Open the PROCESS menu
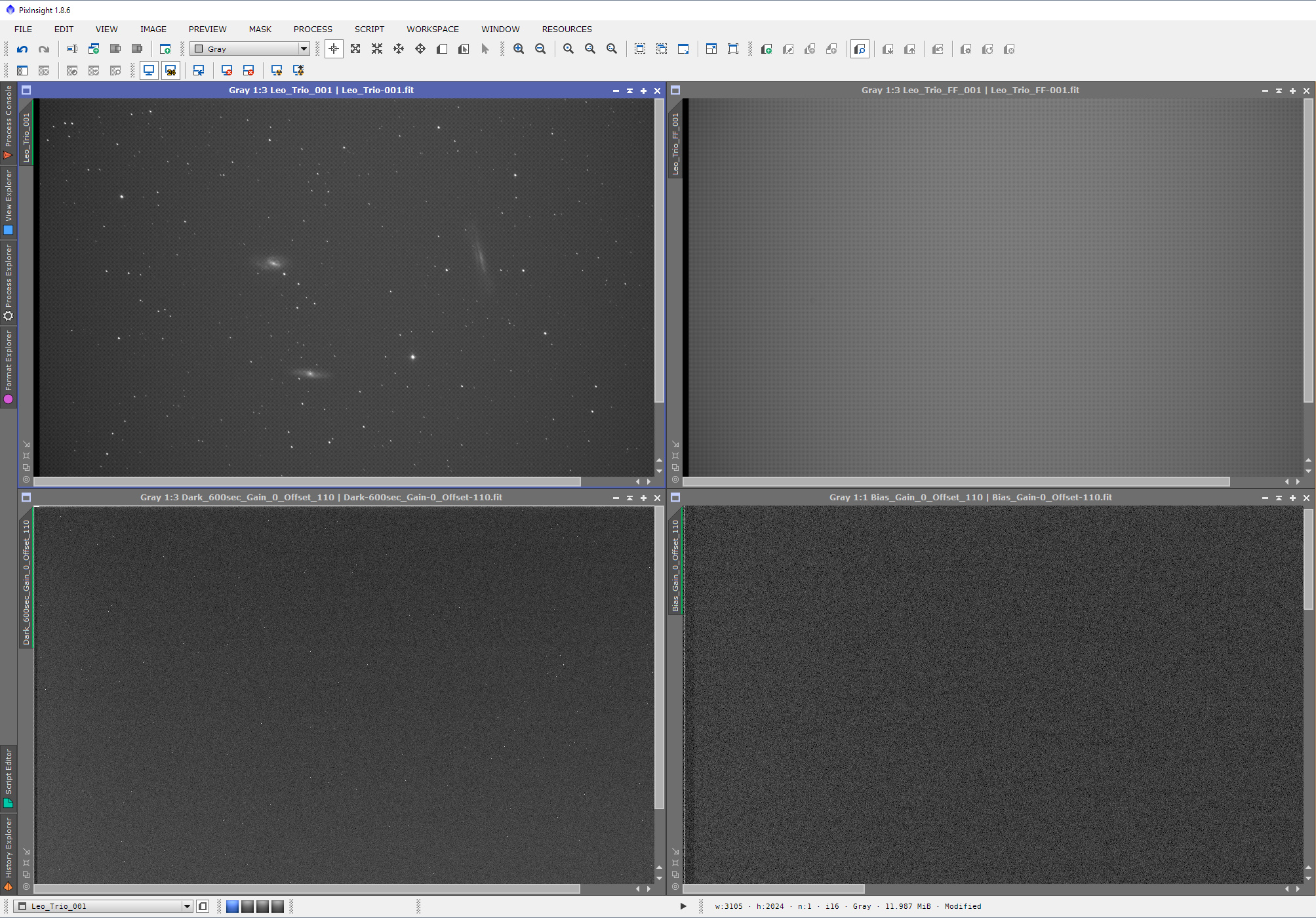This screenshot has height=918, width=1316. [313, 30]
